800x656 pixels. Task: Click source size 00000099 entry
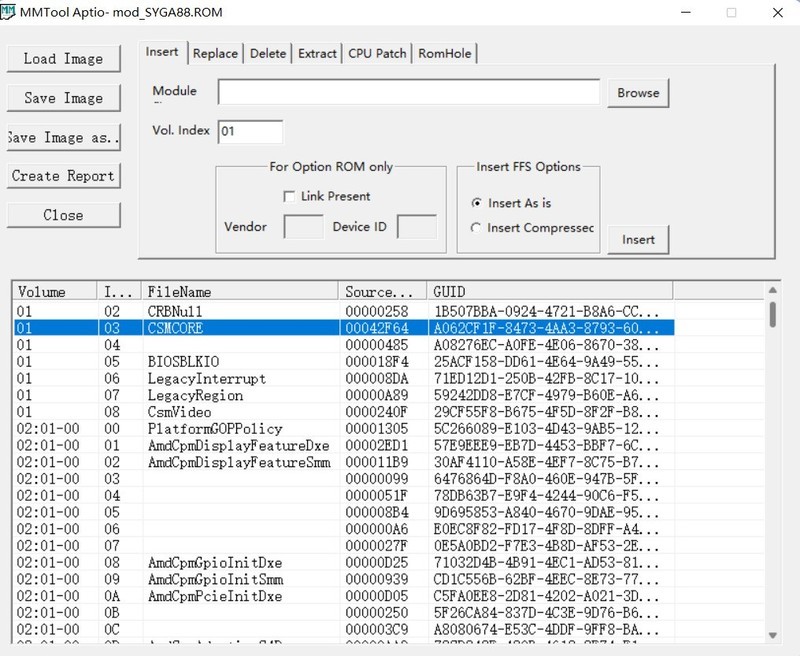click(377, 479)
